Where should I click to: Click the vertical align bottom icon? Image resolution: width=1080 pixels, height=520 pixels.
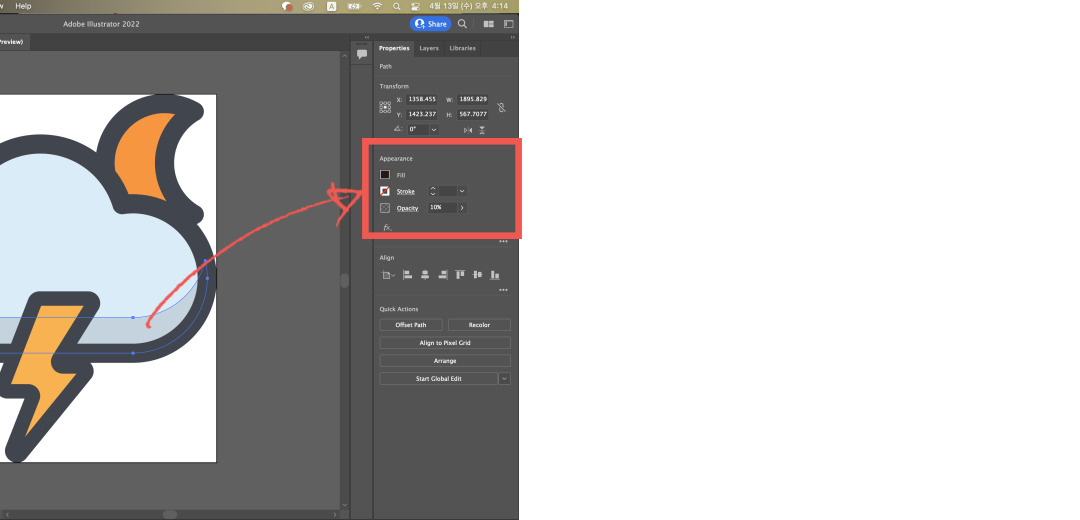click(x=495, y=274)
